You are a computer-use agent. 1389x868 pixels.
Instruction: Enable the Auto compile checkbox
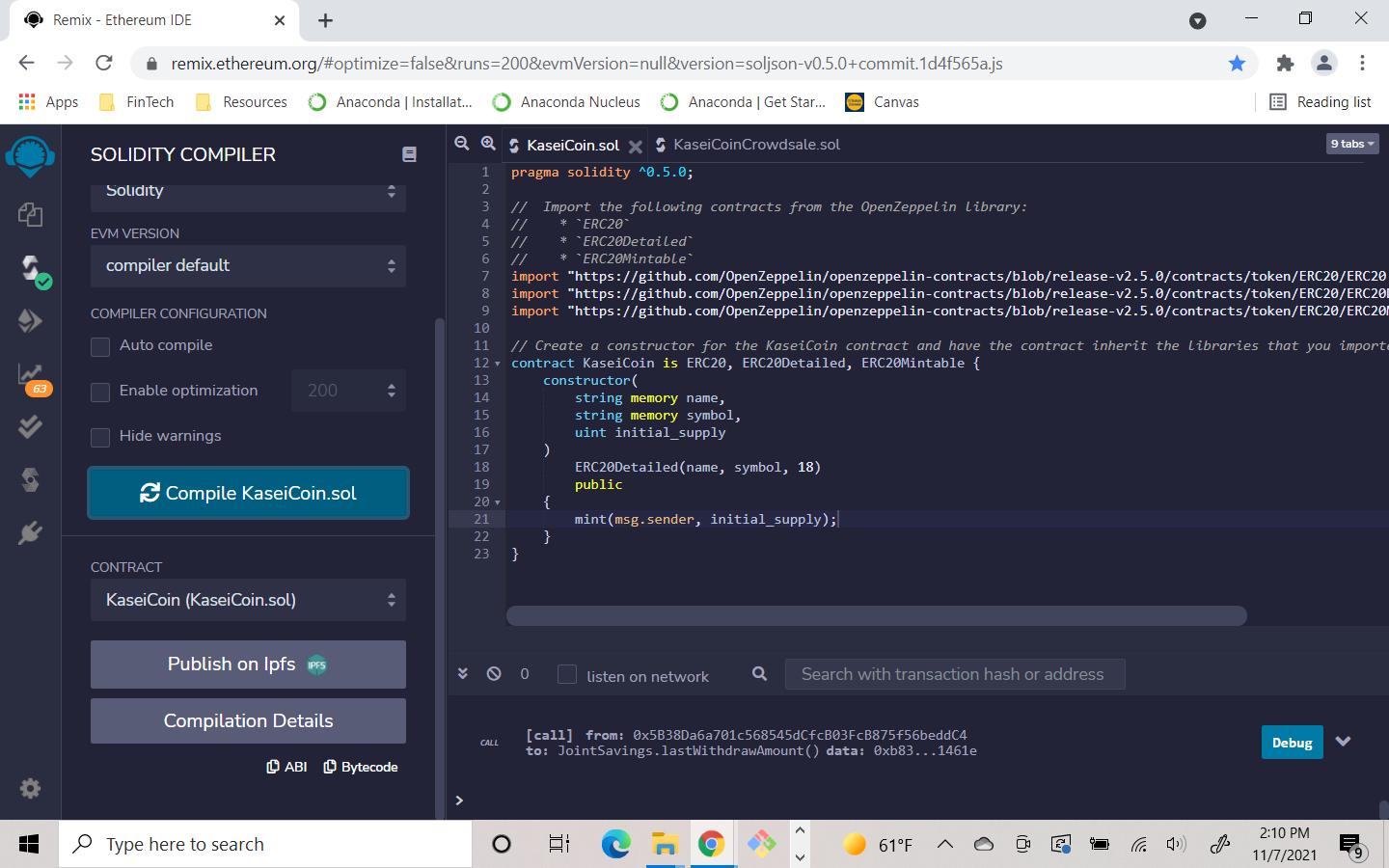pyautogui.click(x=99, y=345)
